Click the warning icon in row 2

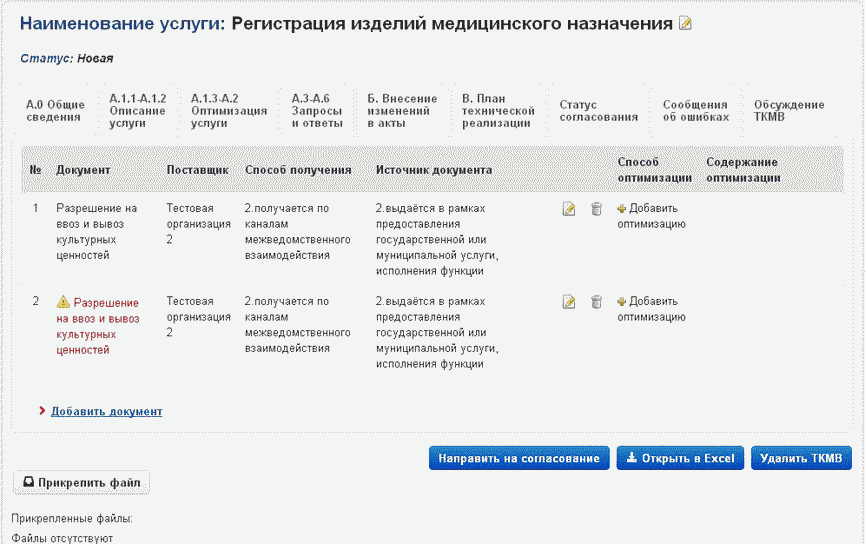click(x=63, y=301)
